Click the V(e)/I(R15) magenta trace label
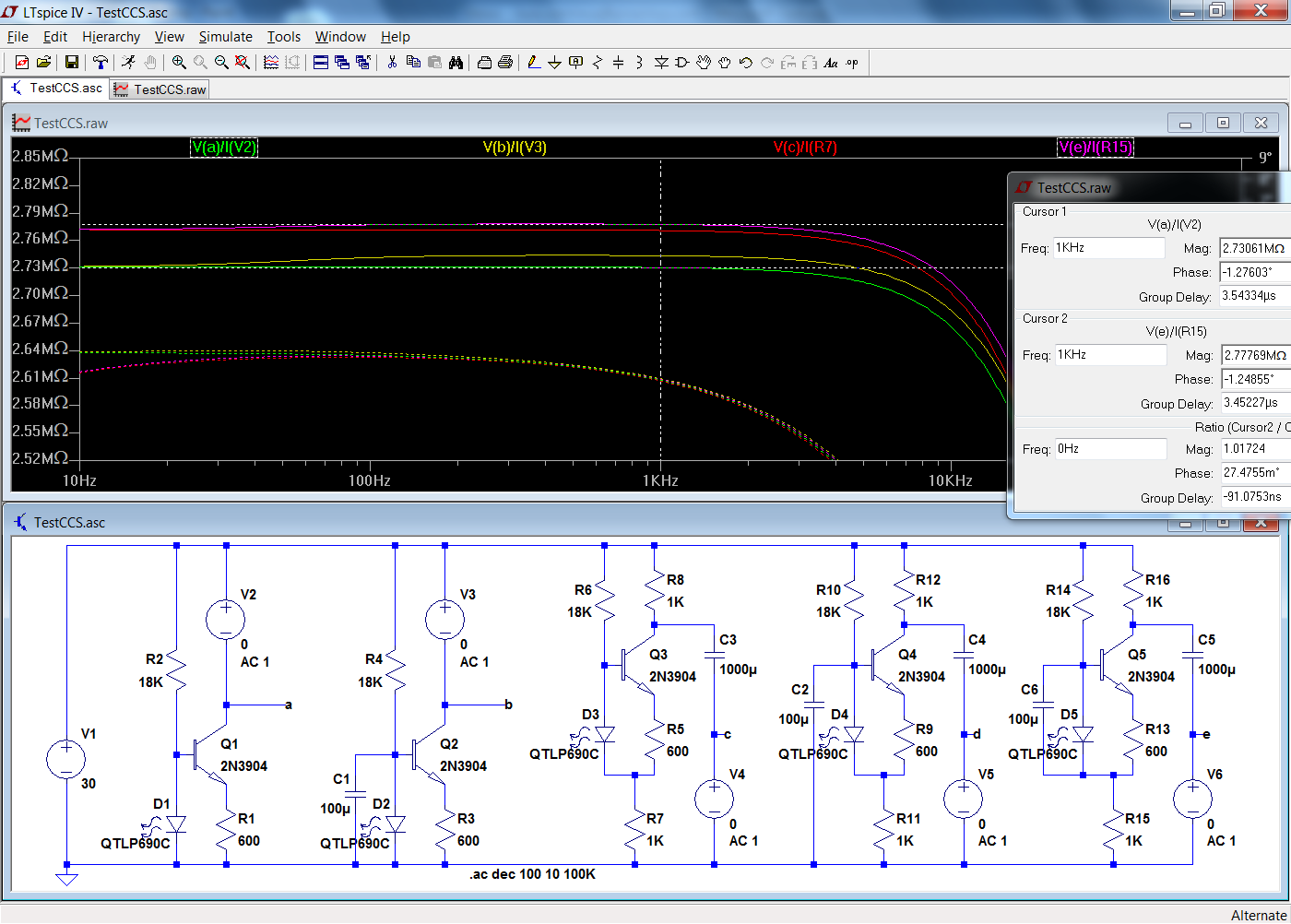Image resolution: width=1291 pixels, height=924 pixels. point(1096,148)
